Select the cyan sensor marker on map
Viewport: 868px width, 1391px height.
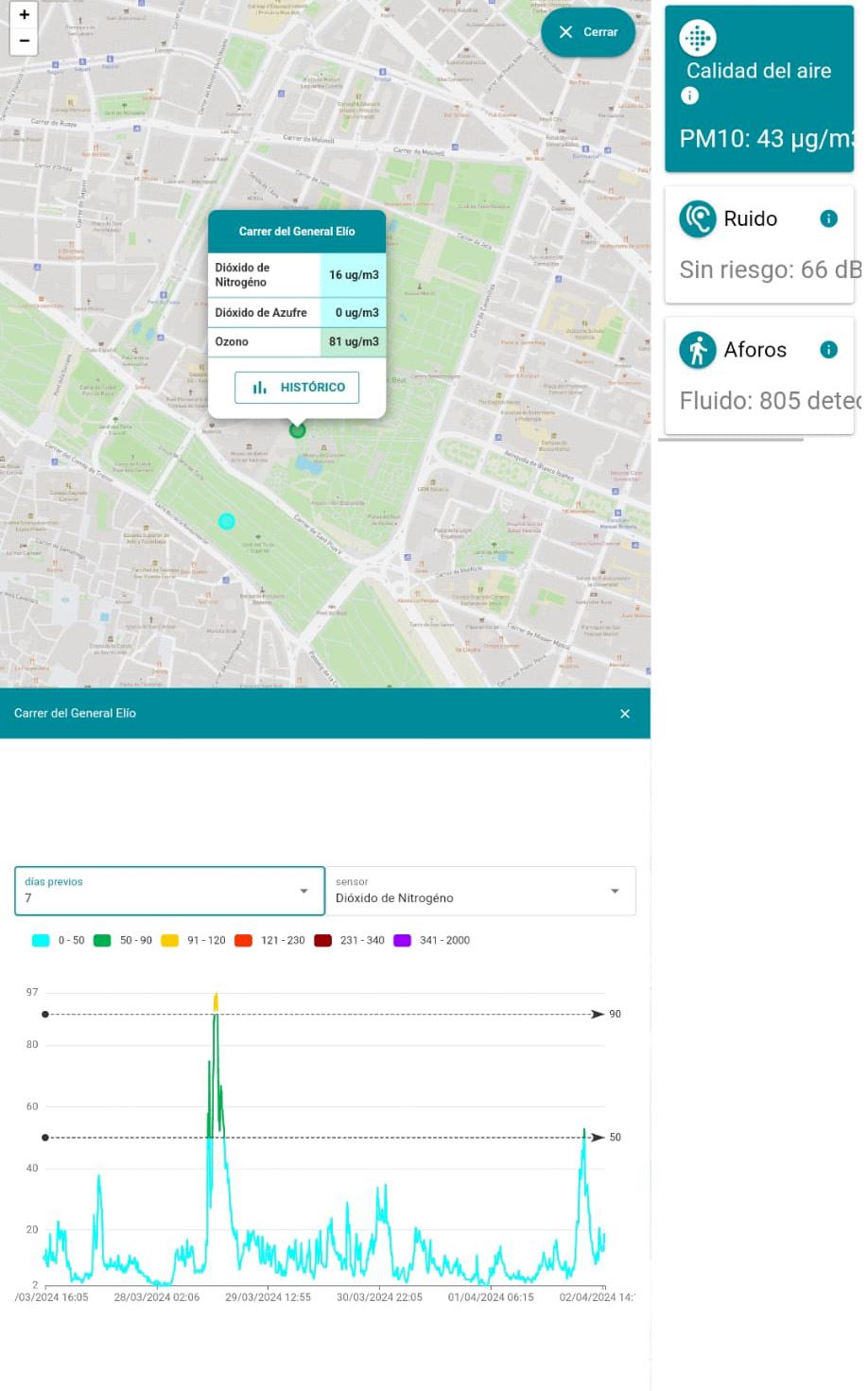point(226,521)
